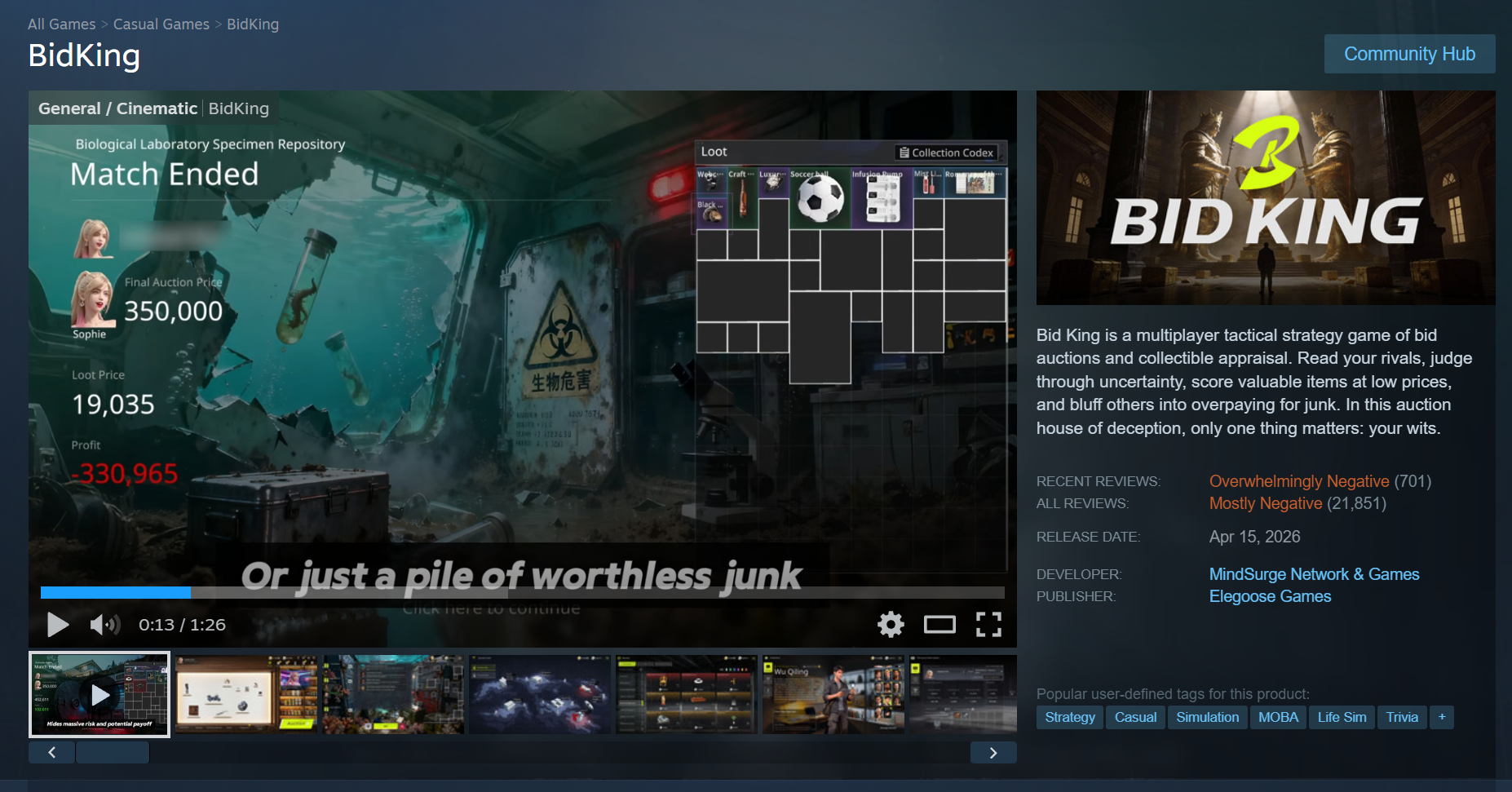
Task: Select the Wu Qiling character screenshot thumbnail
Action: [833, 694]
